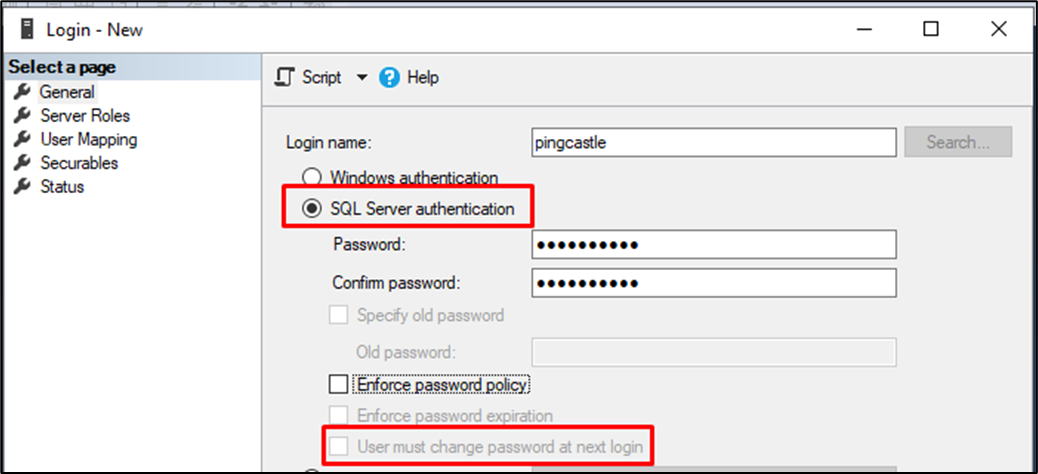
Task: Click the wrench icon beside Server Roles
Action: coord(22,115)
